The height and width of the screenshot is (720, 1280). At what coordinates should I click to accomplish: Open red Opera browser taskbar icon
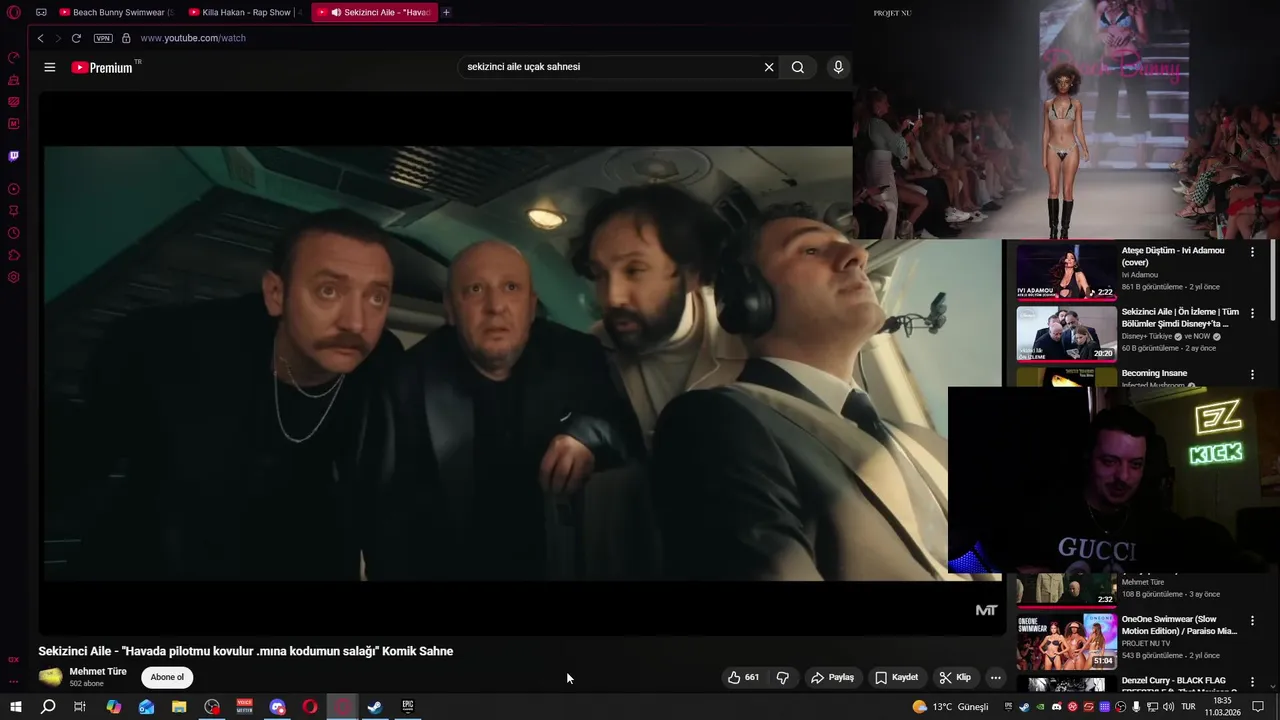pyautogui.click(x=310, y=707)
